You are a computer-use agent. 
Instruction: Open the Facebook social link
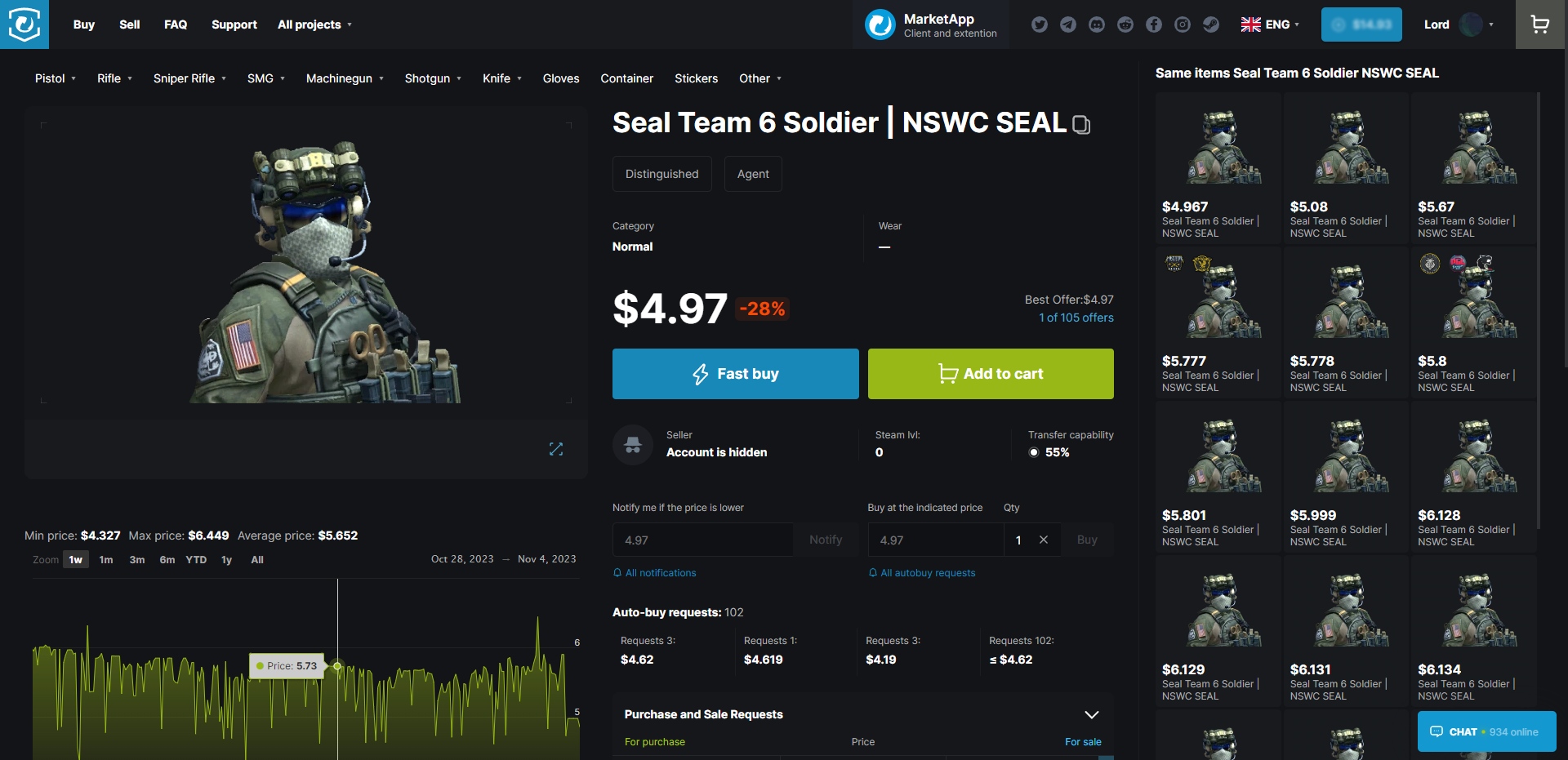click(1154, 24)
